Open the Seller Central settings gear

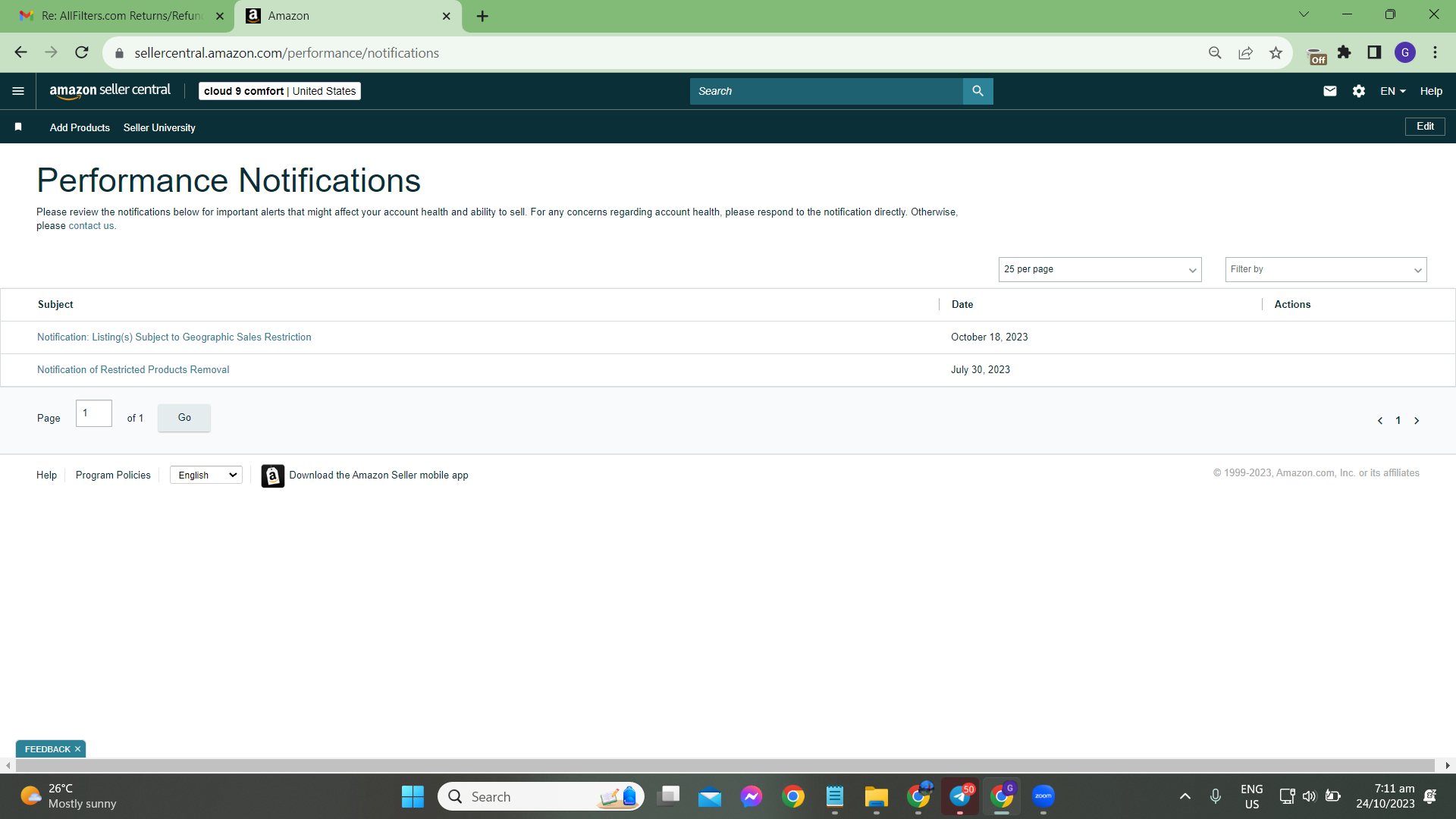[1359, 91]
